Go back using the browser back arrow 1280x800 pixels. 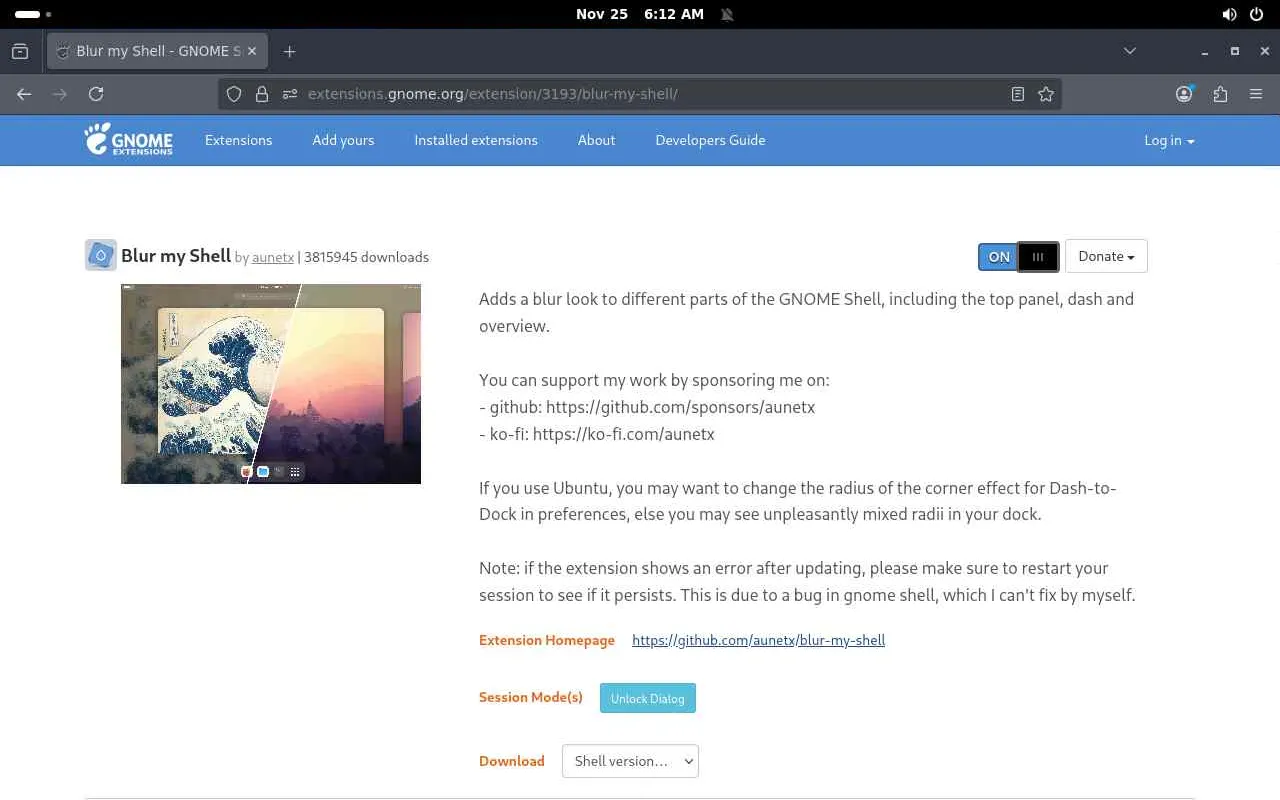click(x=24, y=94)
